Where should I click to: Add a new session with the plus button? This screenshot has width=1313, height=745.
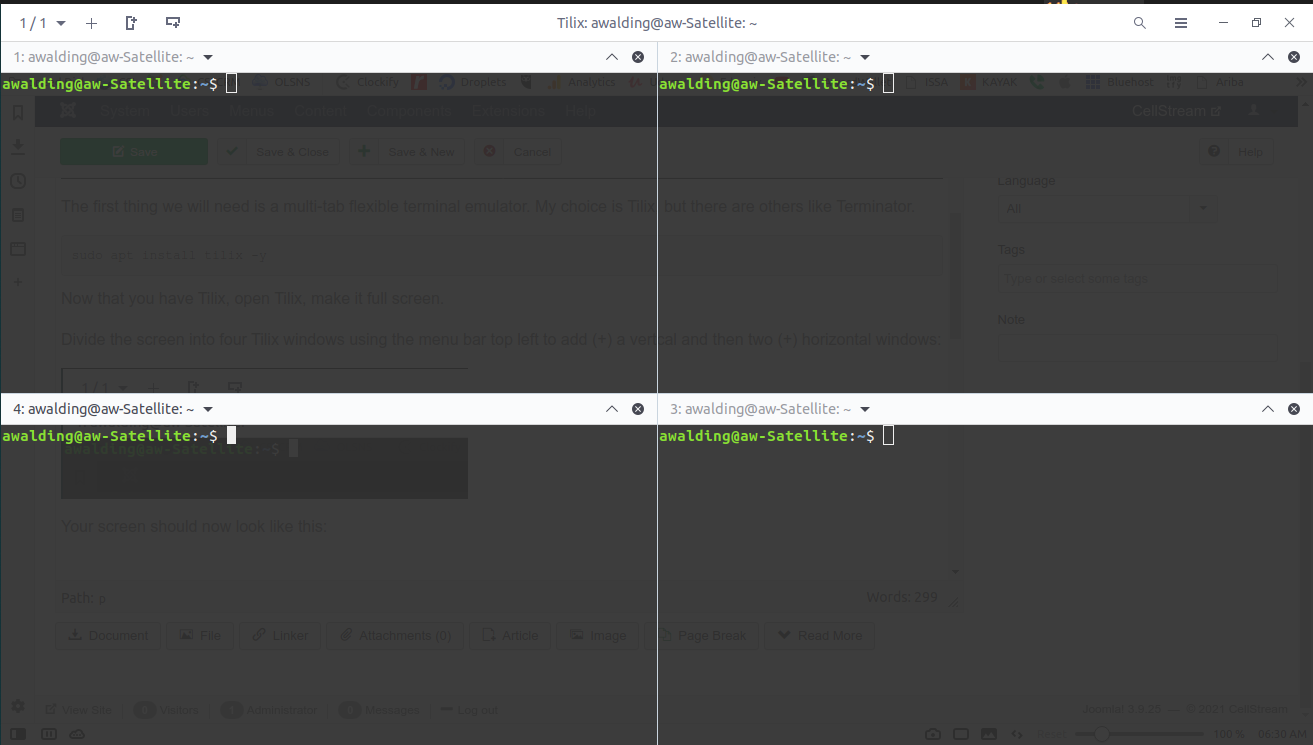(x=91, y=23)
